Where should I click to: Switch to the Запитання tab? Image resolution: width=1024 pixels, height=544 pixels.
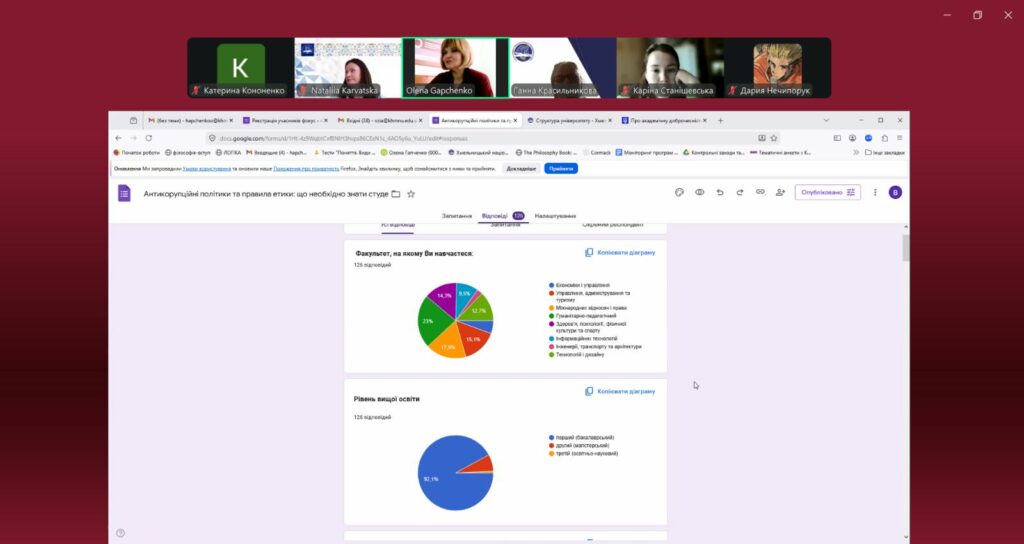[456, 215]
